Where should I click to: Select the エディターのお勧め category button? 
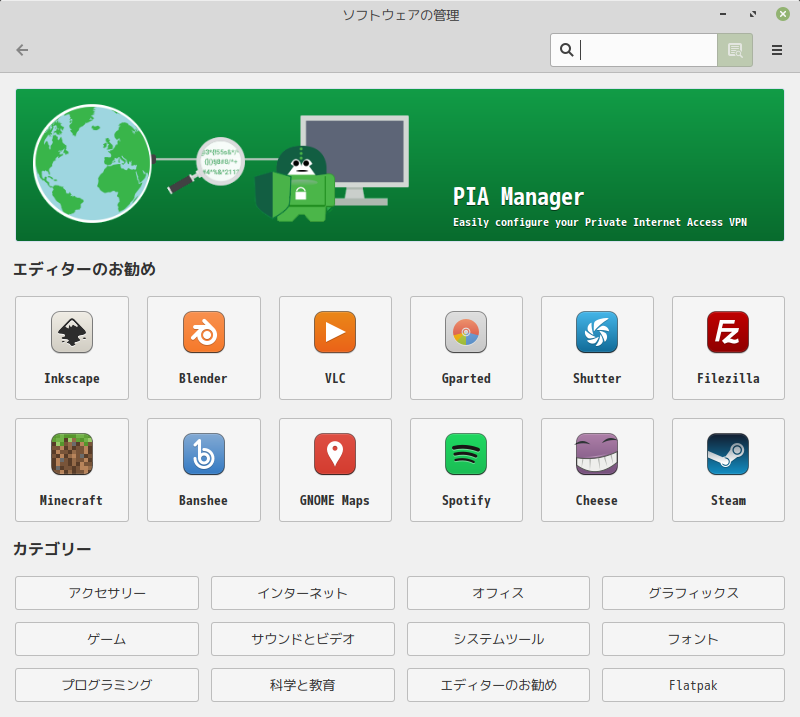click(x=498, y=685)
